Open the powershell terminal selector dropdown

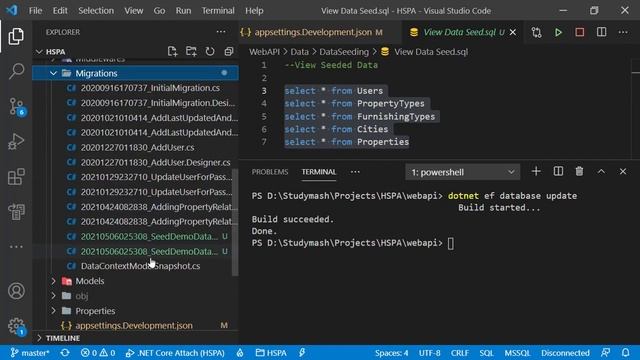tap(462, 172)
